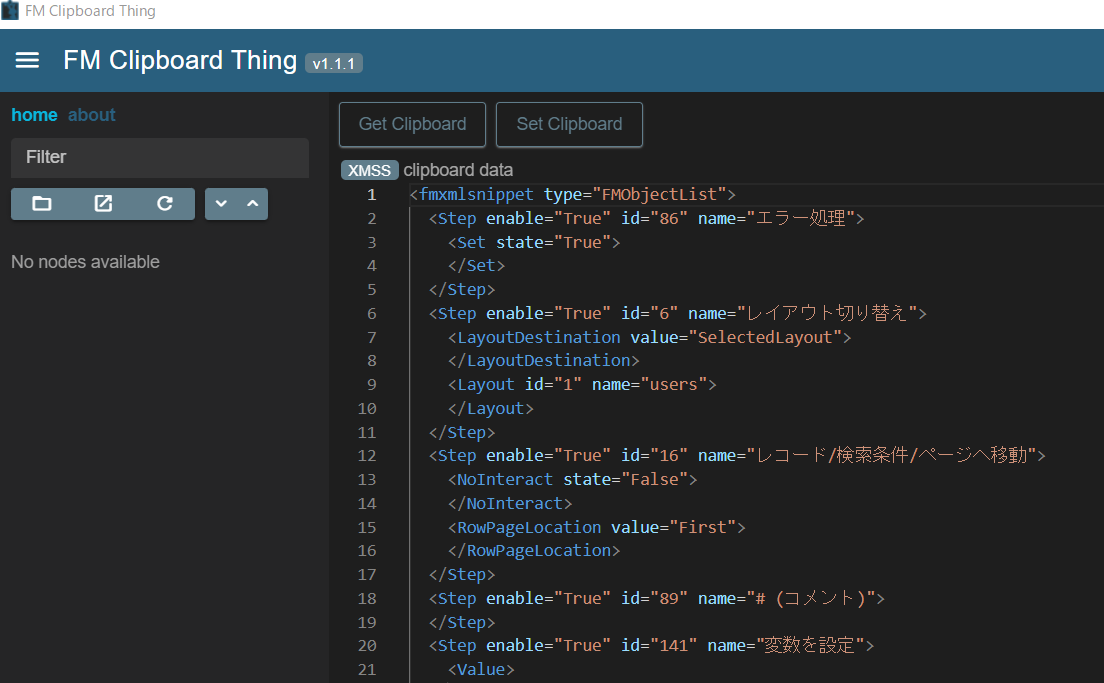Viewport: 1104px width, 683px height.
Task: Click the NoInteract state="False" line
Action: click(572, 480)
